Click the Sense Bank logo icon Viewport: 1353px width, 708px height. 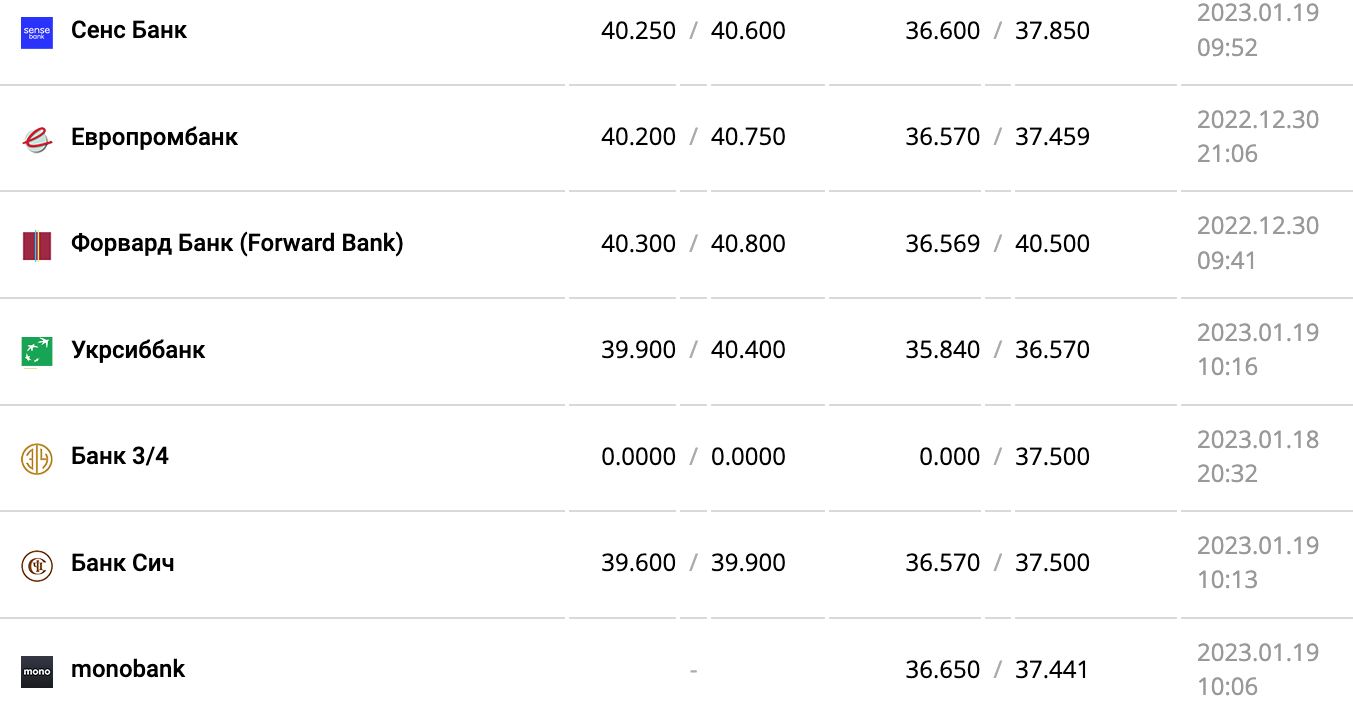point(37,33)
